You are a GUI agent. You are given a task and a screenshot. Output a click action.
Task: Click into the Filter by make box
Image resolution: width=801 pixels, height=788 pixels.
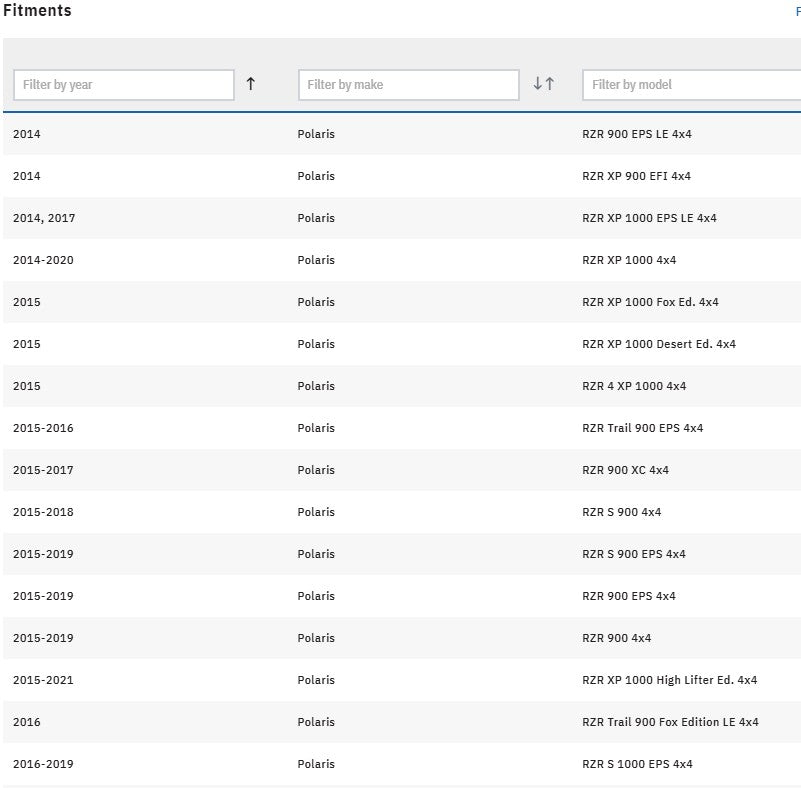click(409, 85)
